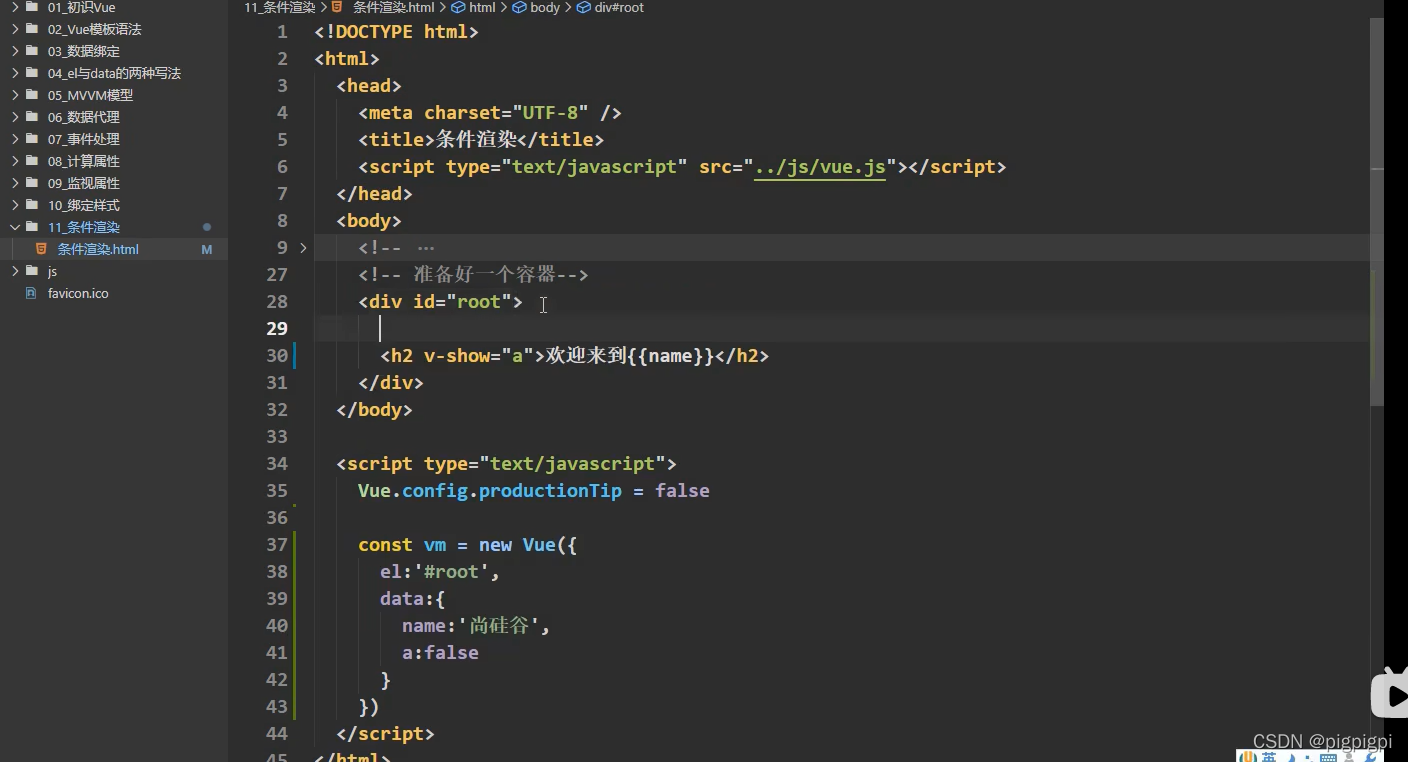Viewport: 1408px width, 762px height.
Task: Click "text/javascript" on line 34
Action: (572, 463)
